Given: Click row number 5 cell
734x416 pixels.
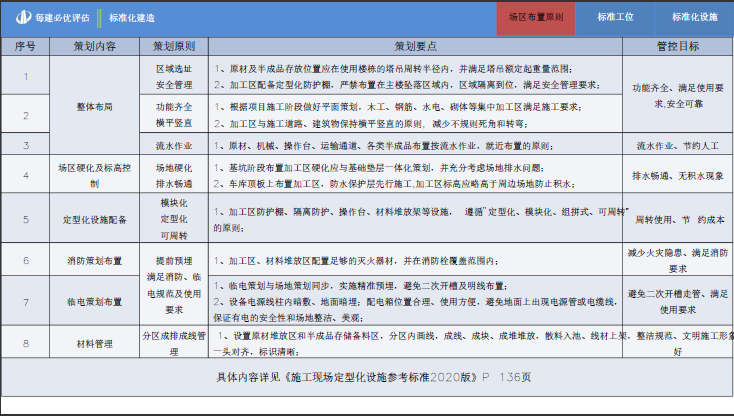Looking at the screenshot, I should coord(25,219).
